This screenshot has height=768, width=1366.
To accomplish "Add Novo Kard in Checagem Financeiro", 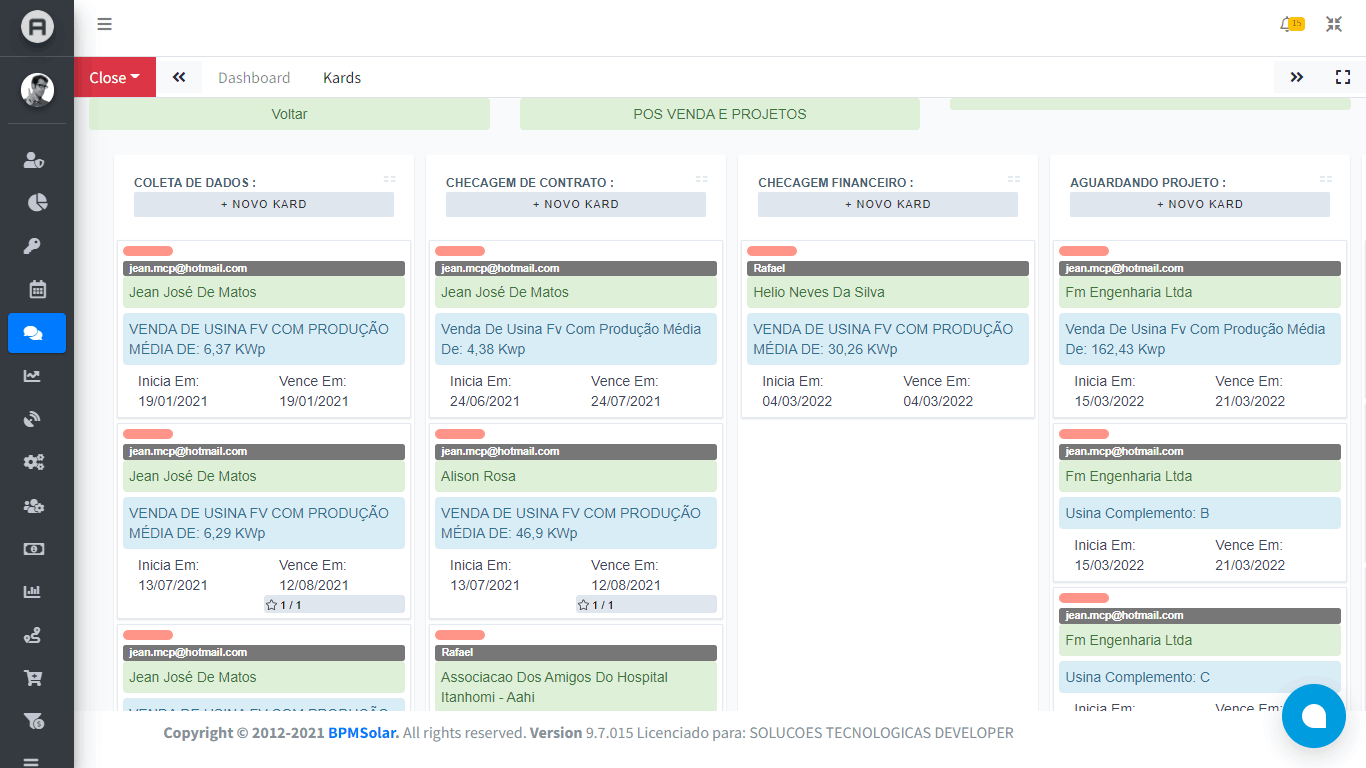I will point(887,204).
